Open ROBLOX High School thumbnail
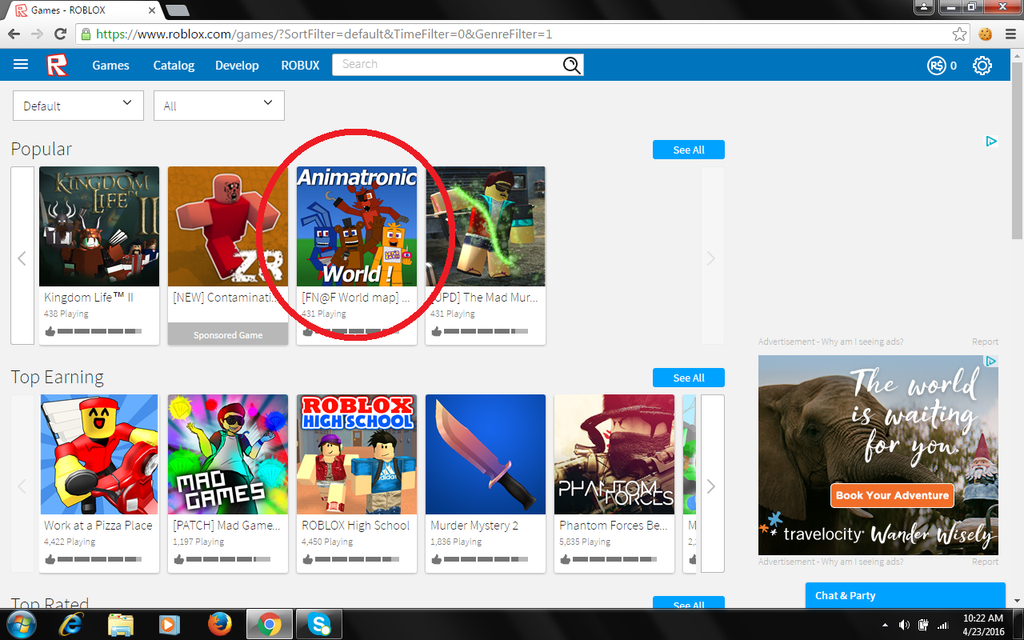This screenshot has width=1024, height=640. click(357, 454)
